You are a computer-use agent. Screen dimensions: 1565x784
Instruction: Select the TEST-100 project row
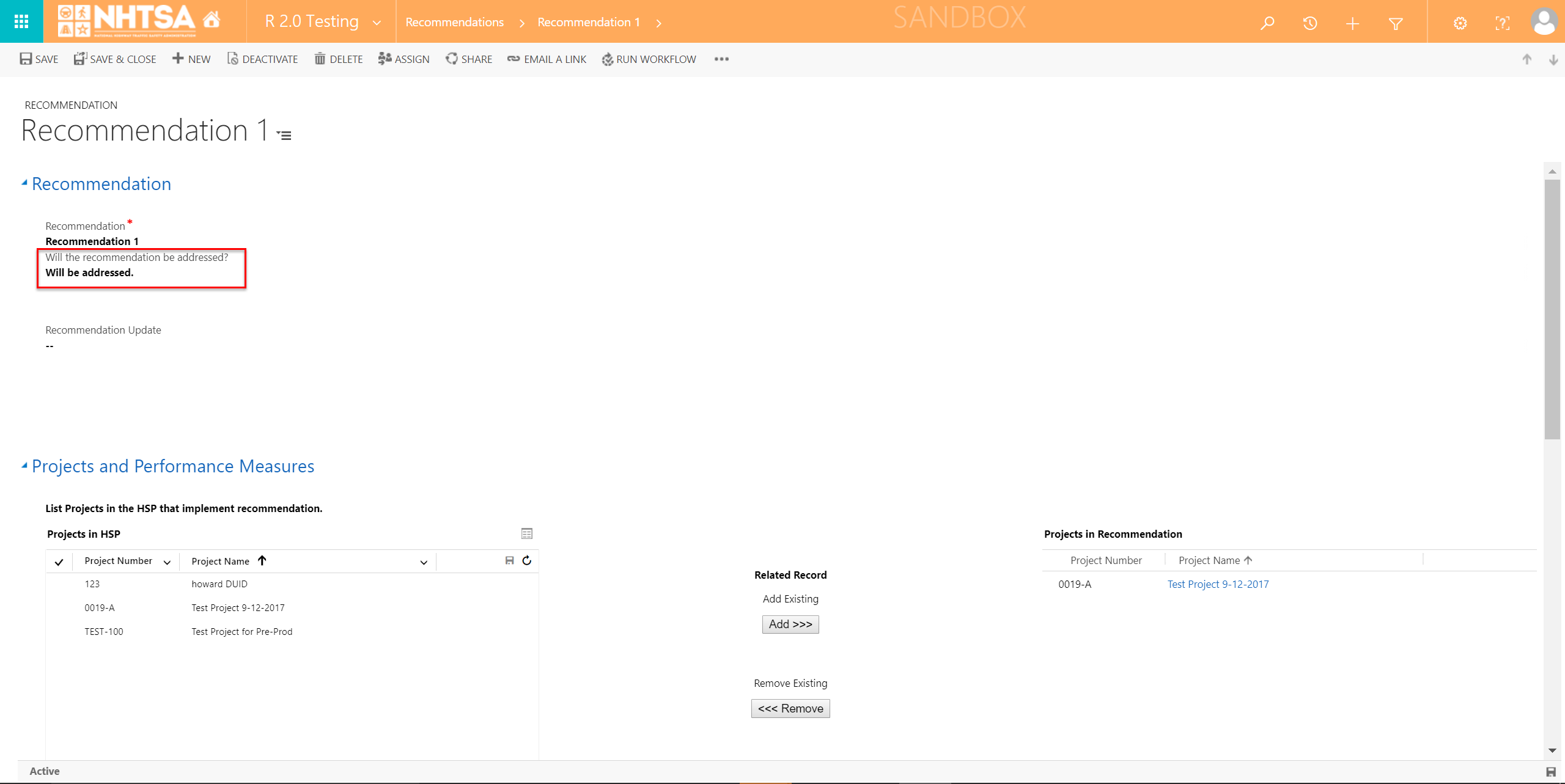tap(241, 632)
